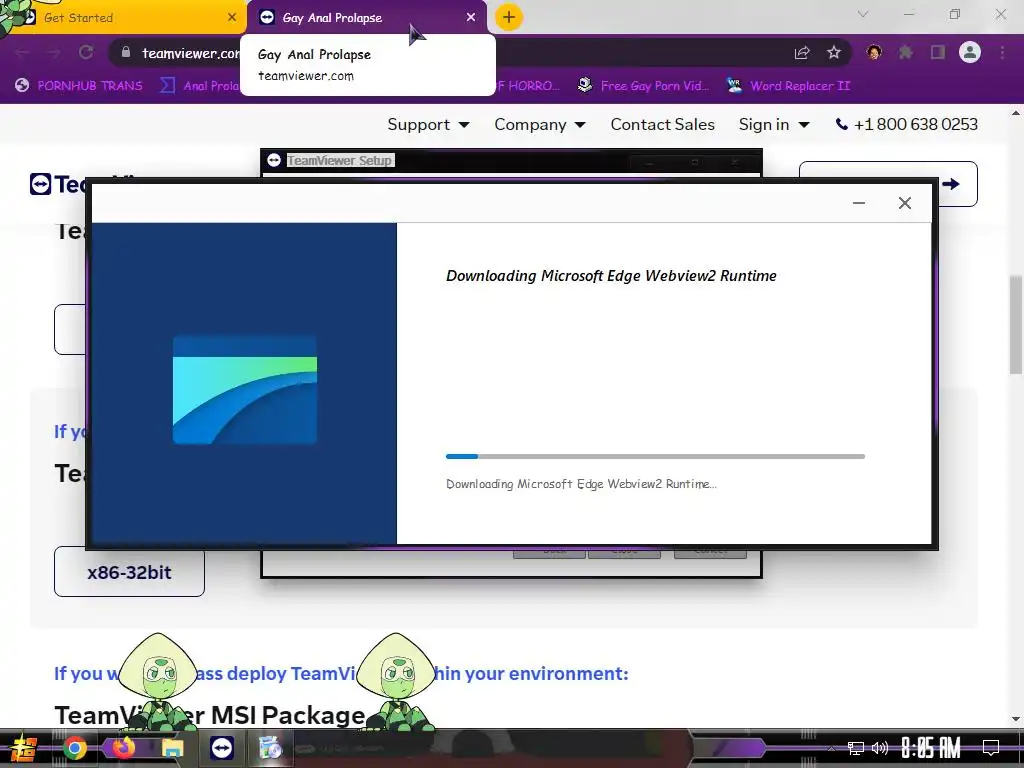Toggle the browser side panel
This screenshot has height=768, width=1024.
[x=938, y=52]
